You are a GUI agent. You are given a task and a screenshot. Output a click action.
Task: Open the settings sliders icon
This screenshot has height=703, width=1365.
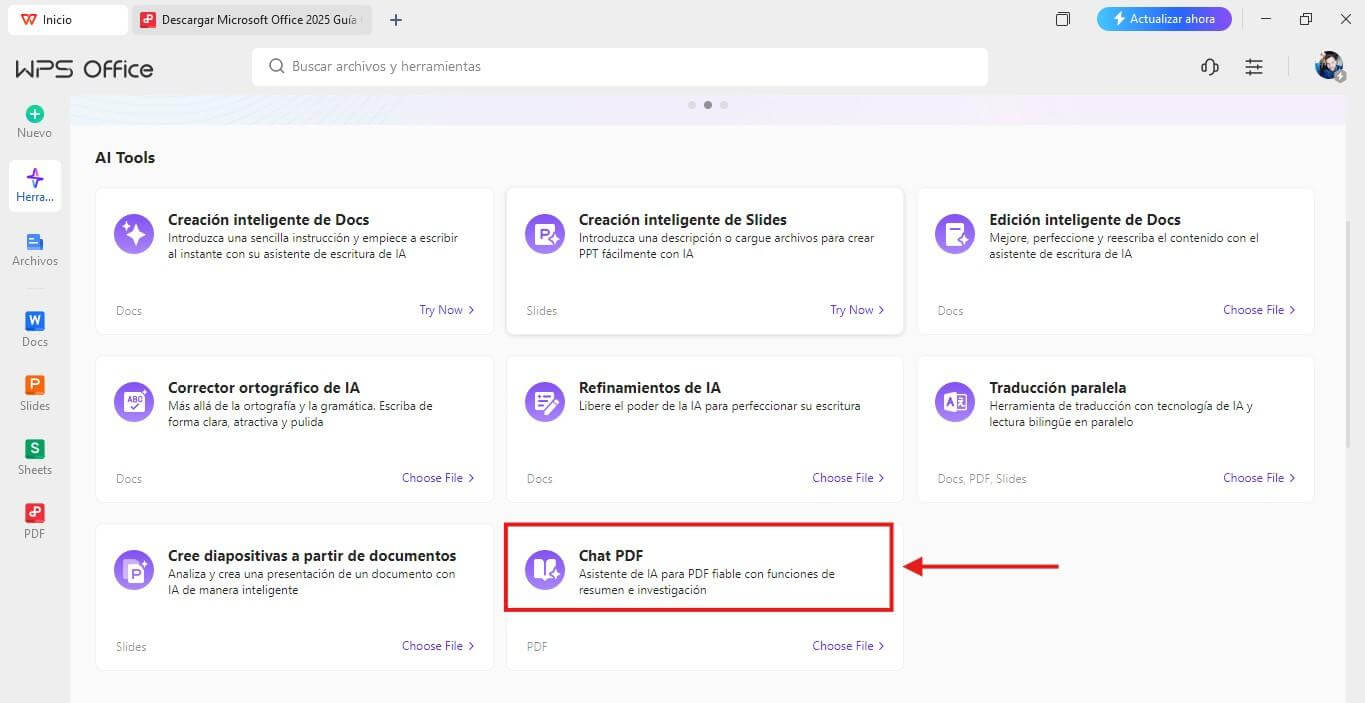pyautogui.click(x=1254, y=67)
